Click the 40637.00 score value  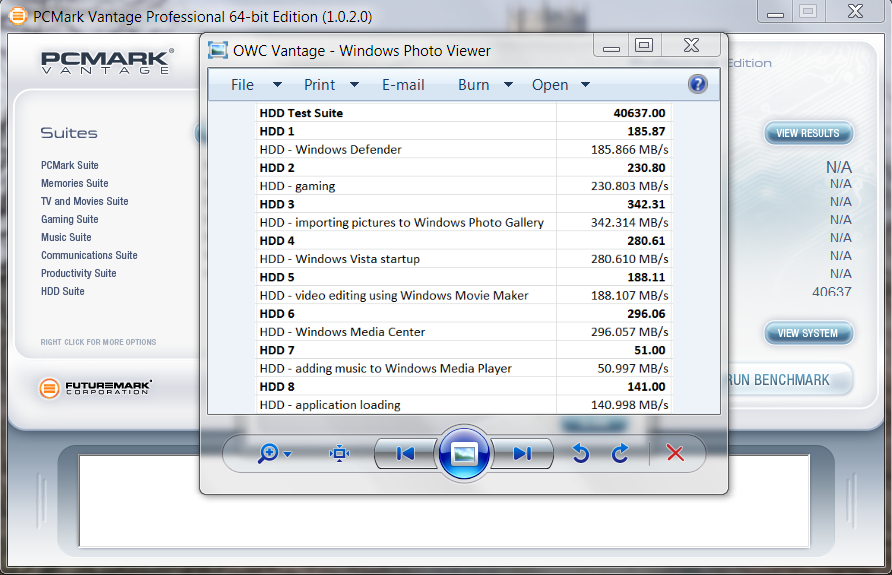pos(639,113)
